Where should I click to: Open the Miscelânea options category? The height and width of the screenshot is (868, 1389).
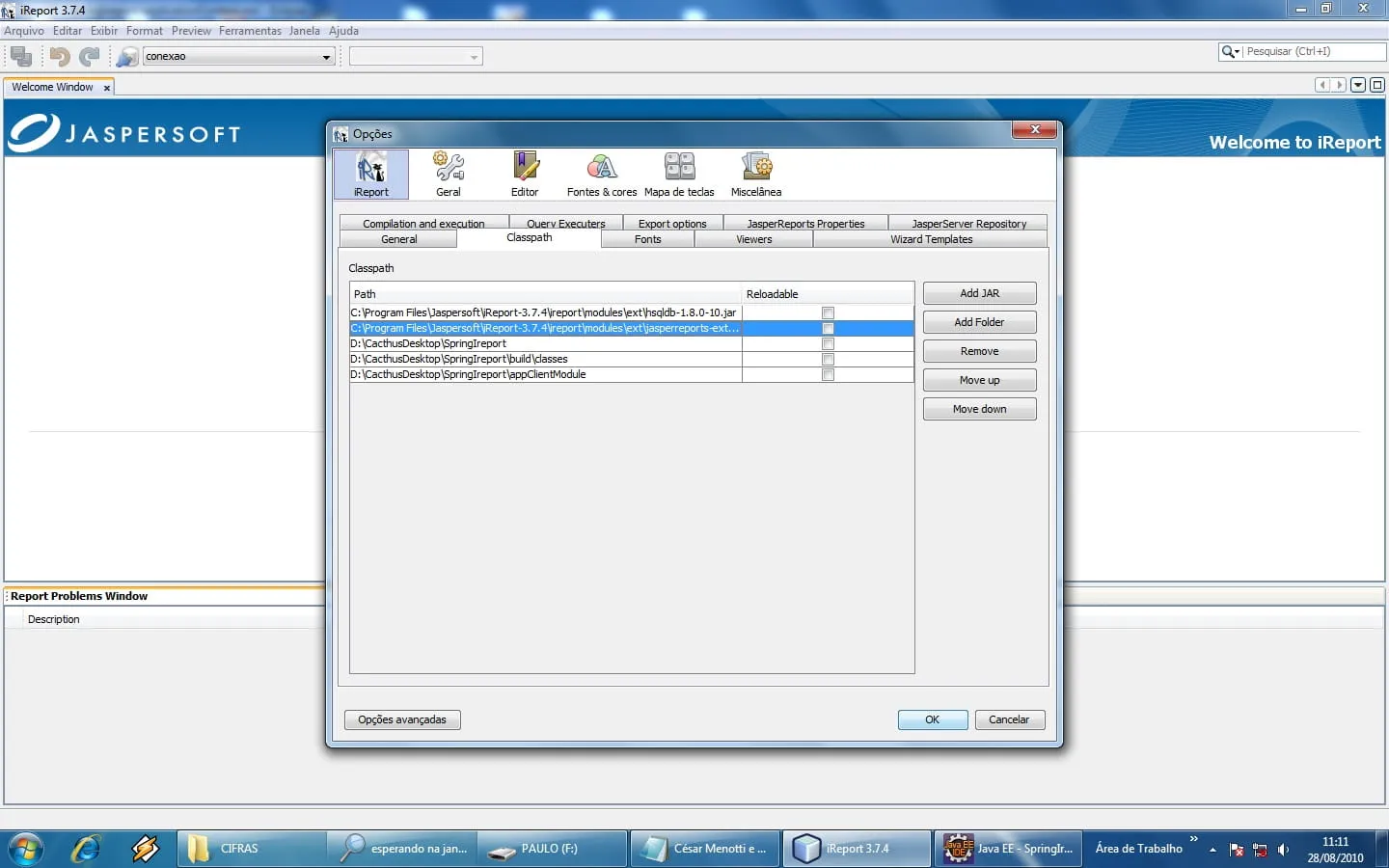click(x=756, y=175)
